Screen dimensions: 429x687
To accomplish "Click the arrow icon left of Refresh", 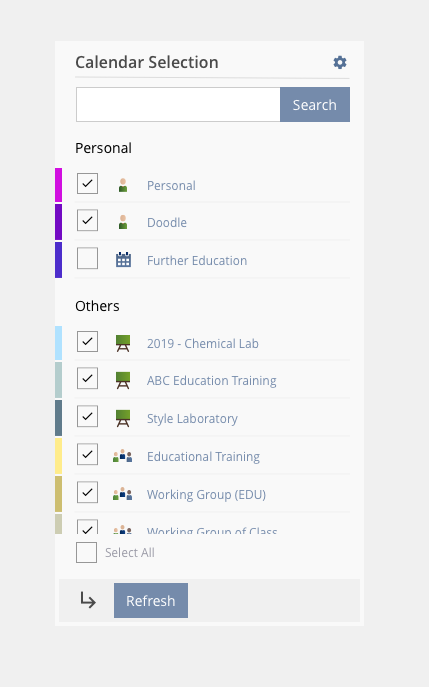I will click(x=88, y=600).
